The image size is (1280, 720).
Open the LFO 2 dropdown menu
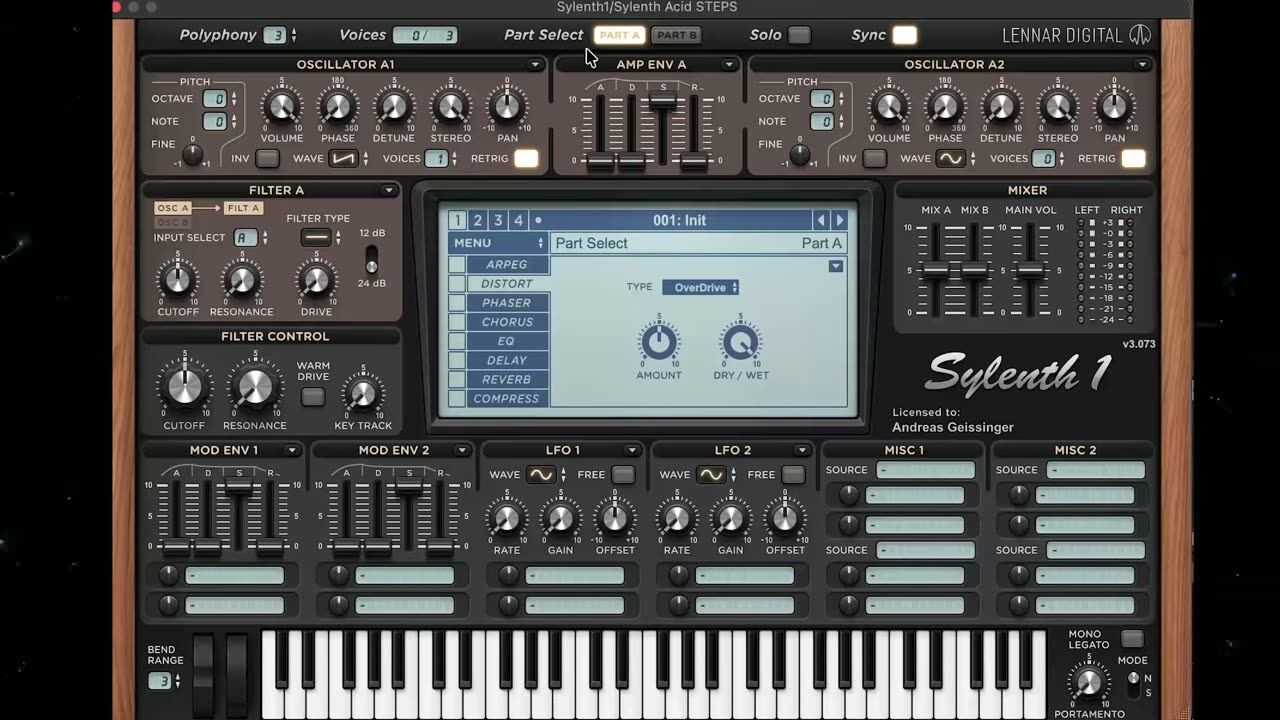click(802, 451)
